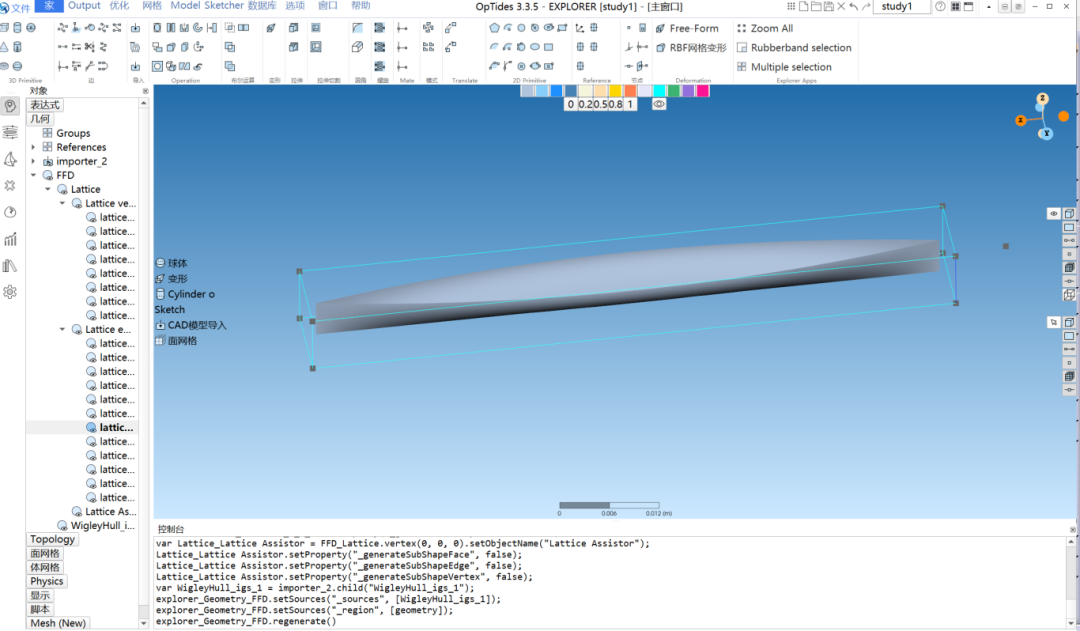Click the study1 name field
The width and height of the screenshot is (1080, 631).
click(x=902, y=6)
